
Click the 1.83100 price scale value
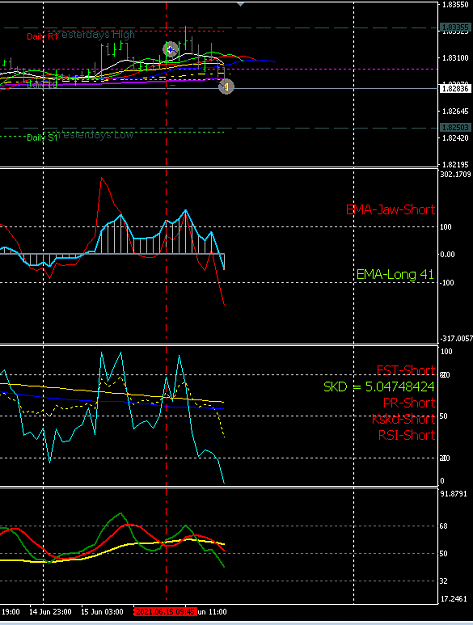(455, 58)
